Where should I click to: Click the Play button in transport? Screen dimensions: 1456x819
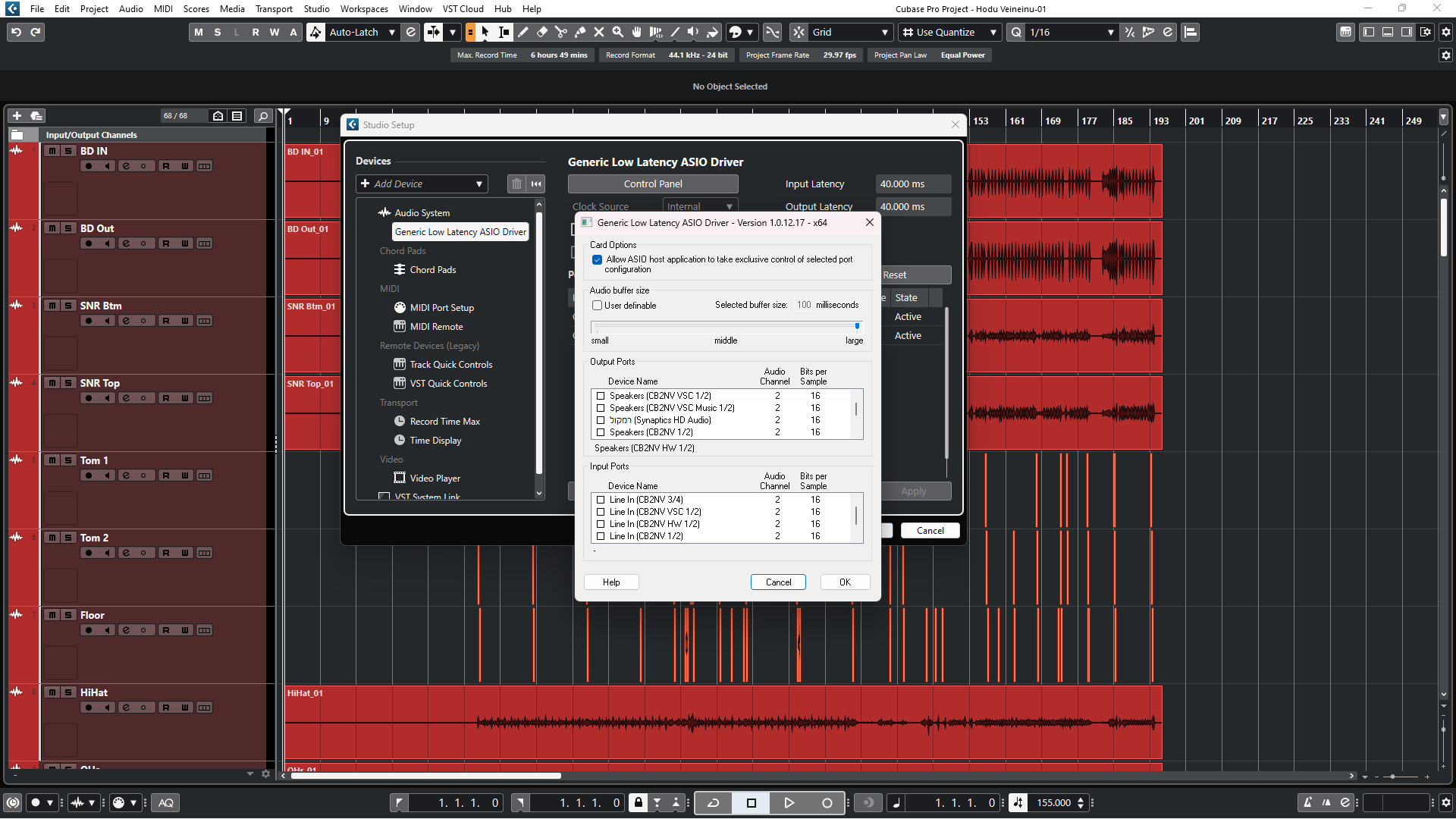point(789,802)
